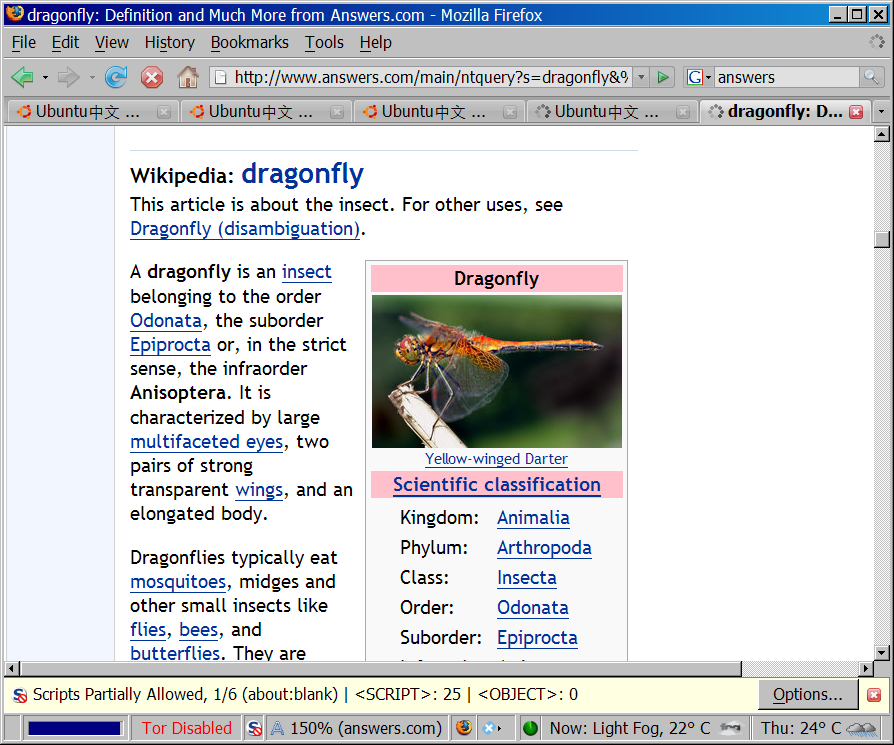Screen dimensions: 894x745
Task: Open the Help menu
Action: (376, 43)
